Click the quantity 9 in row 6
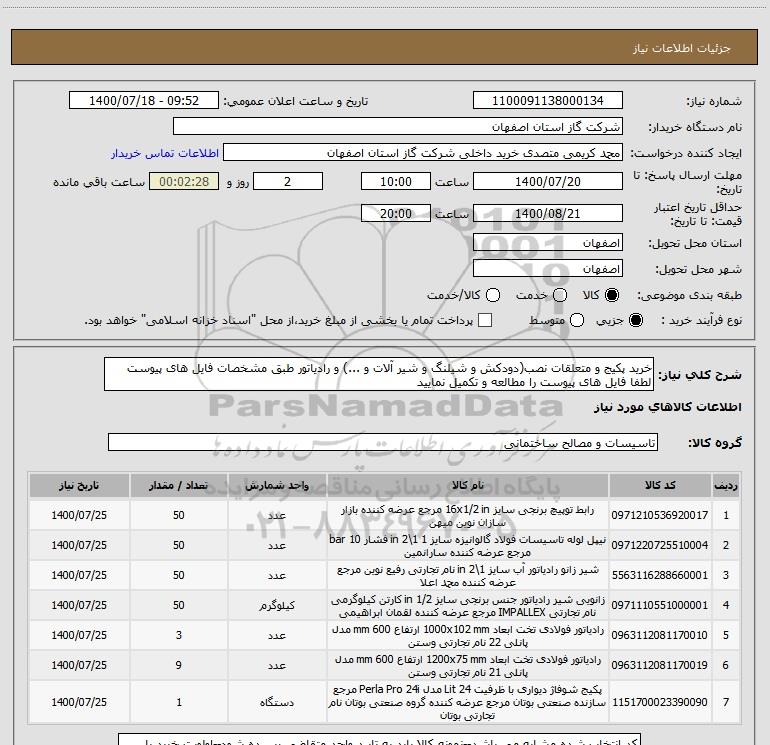Image resolution: width=770 pixels, height=745 pixels. (x=179, y=665)
